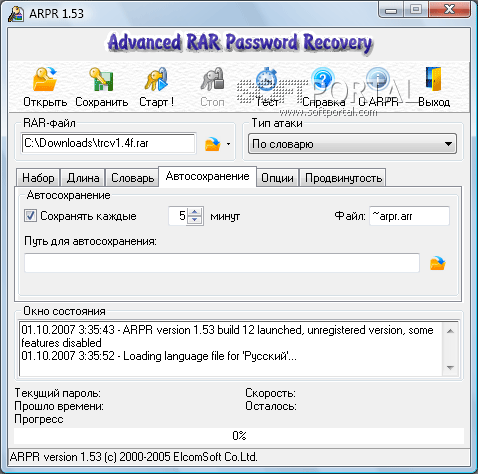
Task: Toggle the Сохранять каждые checkbox
Action: [30, 216]
